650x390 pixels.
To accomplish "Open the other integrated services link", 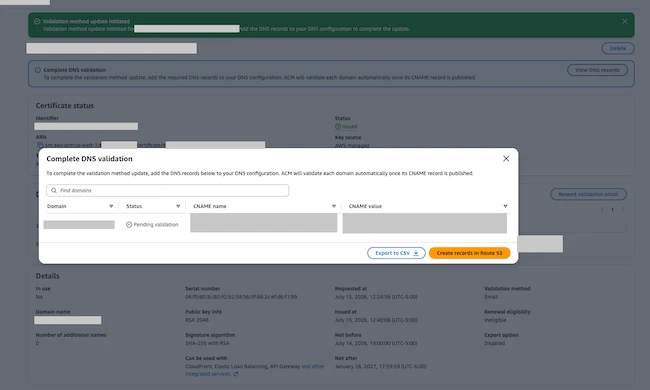I will point(255,370).
